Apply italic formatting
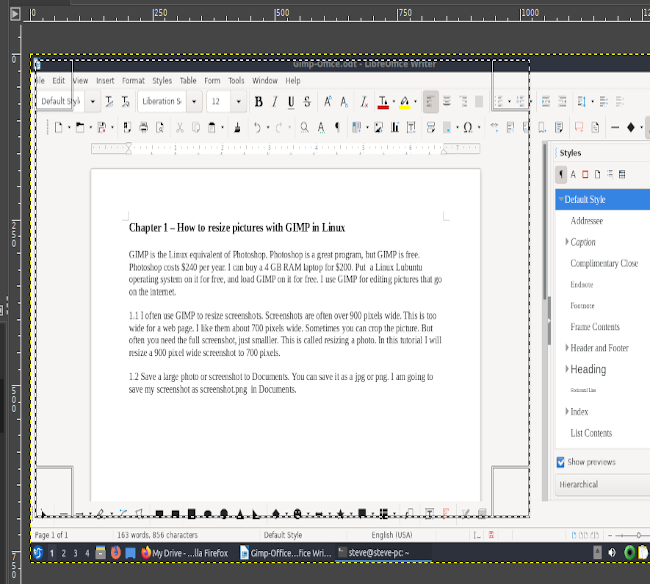Screen dimensions: 650x584 click(275, 102)
